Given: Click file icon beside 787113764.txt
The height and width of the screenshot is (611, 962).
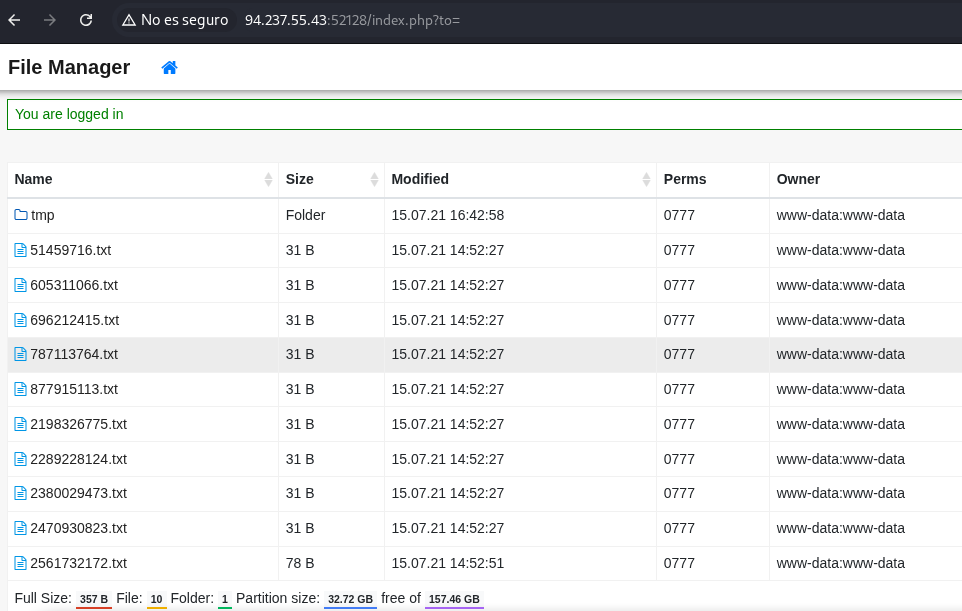Looking at the screenshot, I should click(20, 354).
